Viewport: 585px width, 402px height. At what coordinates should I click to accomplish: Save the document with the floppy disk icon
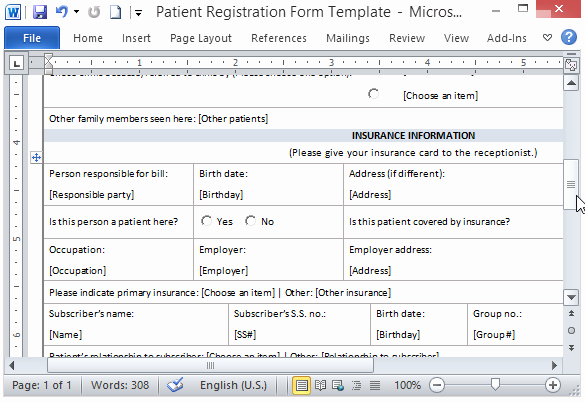pos(40,12)
